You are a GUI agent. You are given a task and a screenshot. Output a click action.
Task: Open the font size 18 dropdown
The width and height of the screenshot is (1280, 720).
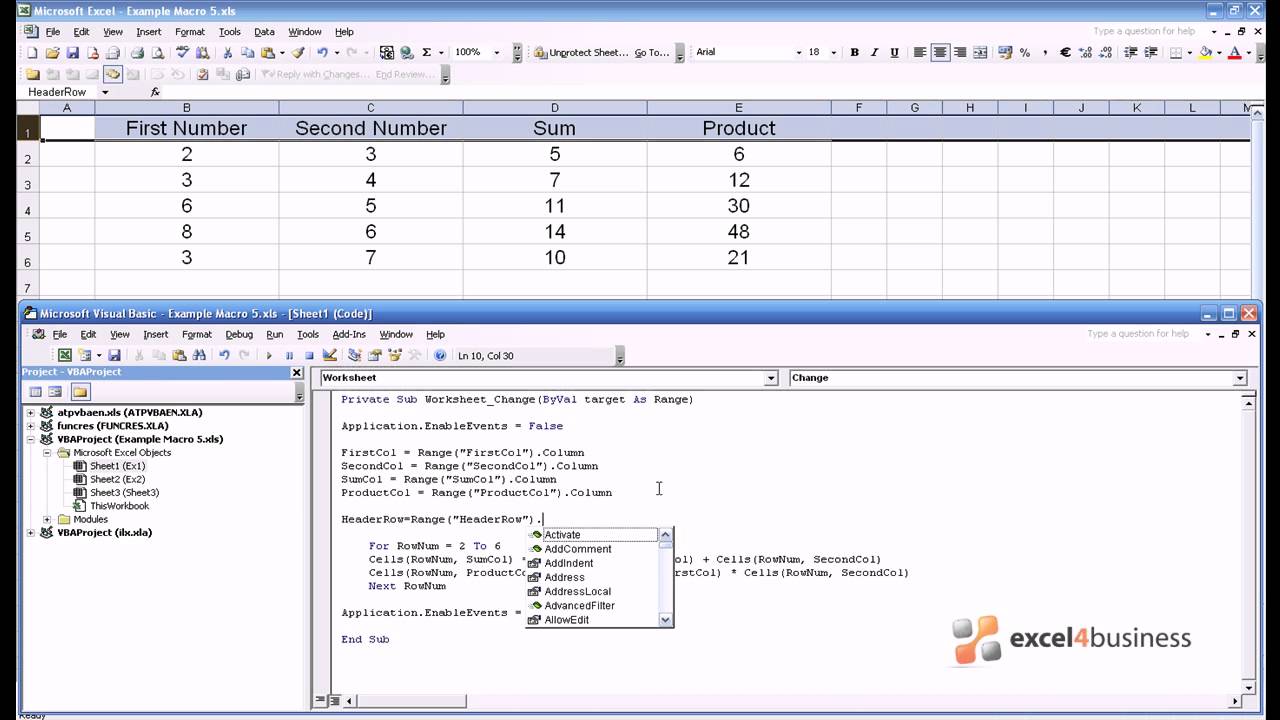coord(833,53)
